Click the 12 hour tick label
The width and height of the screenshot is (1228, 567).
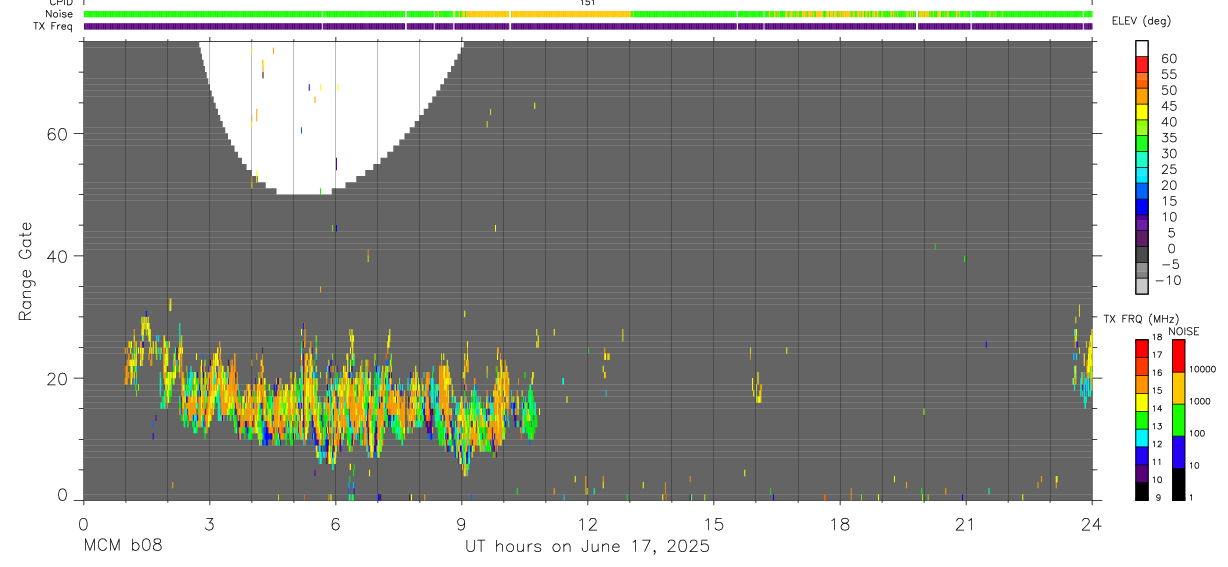[x=587, y=524]
